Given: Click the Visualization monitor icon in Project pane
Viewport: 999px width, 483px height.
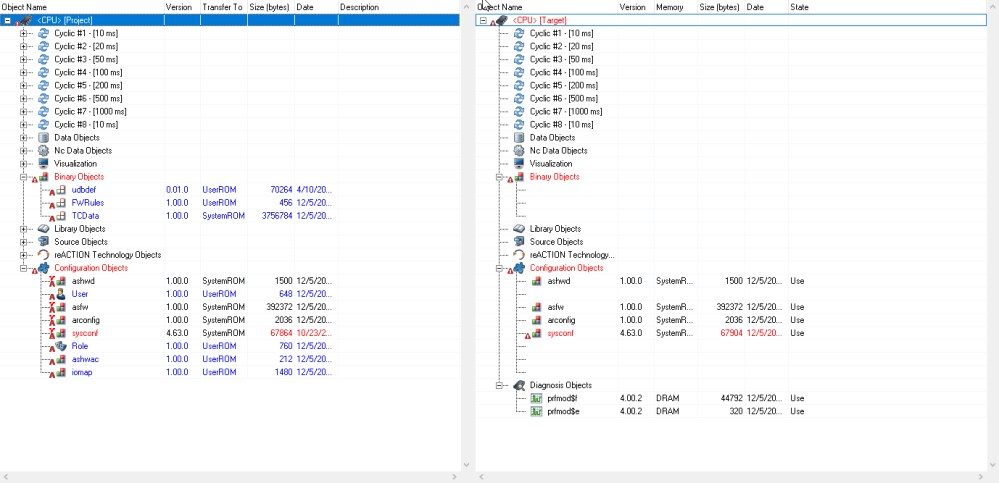Looking at the screenshot, I should 43,164.
